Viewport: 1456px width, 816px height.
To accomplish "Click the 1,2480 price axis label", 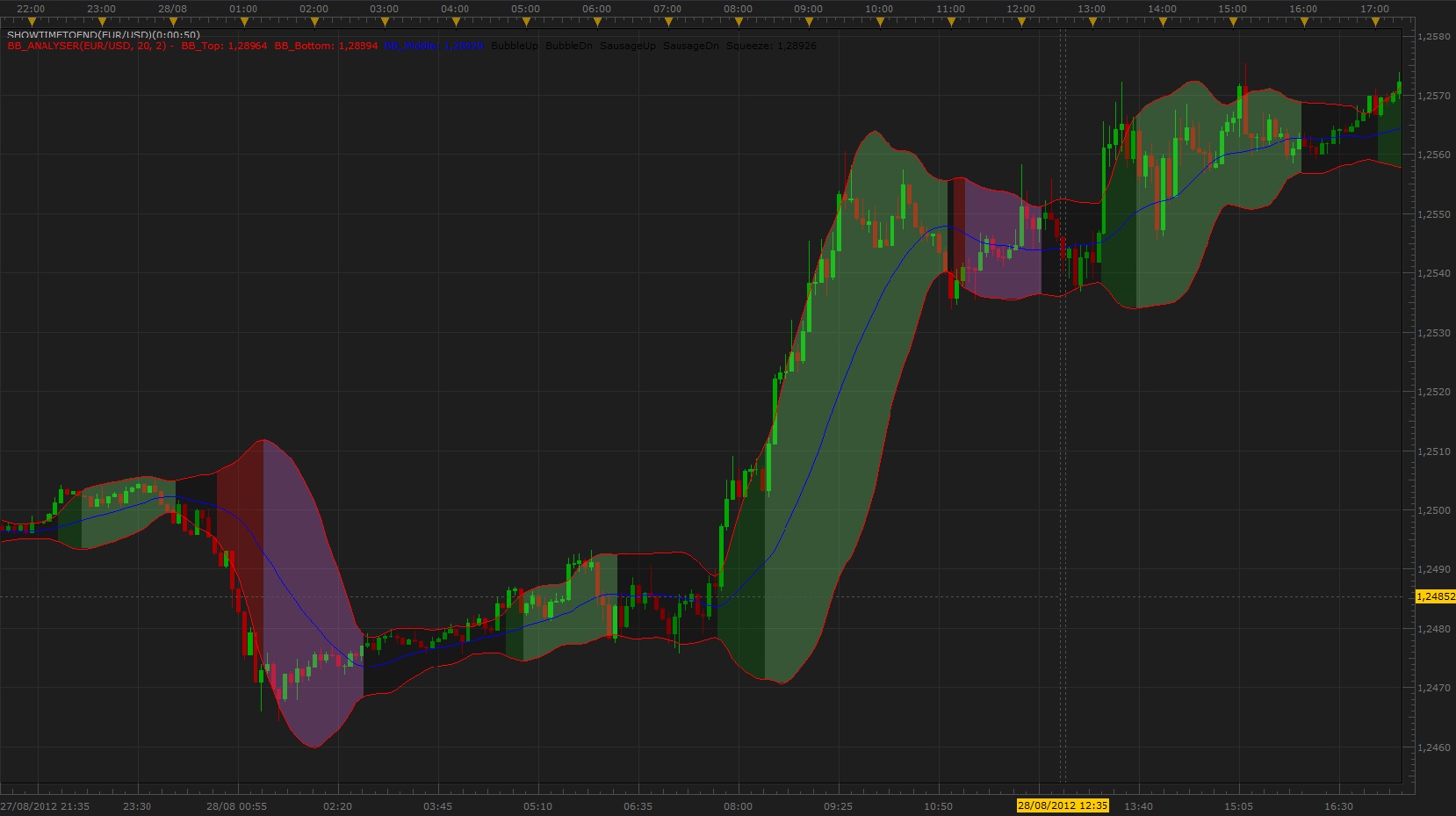I will click(x=1433, y=629).
